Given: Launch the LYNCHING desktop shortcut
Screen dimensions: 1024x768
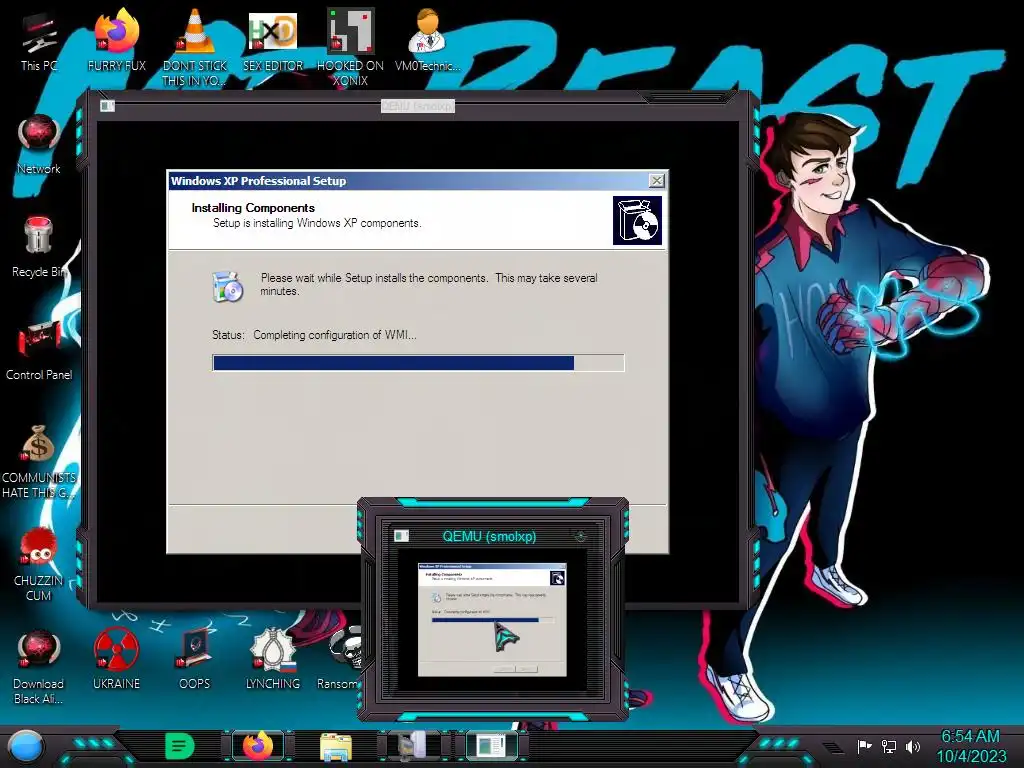Looking at the screenshot, I should tap(273, 660).
